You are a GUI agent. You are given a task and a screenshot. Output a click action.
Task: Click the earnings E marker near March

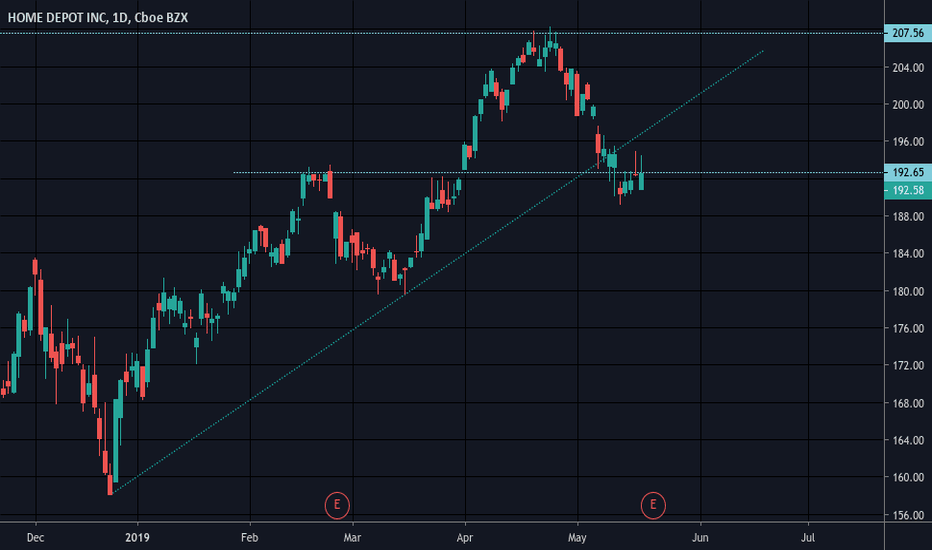(x=337, y=505)
